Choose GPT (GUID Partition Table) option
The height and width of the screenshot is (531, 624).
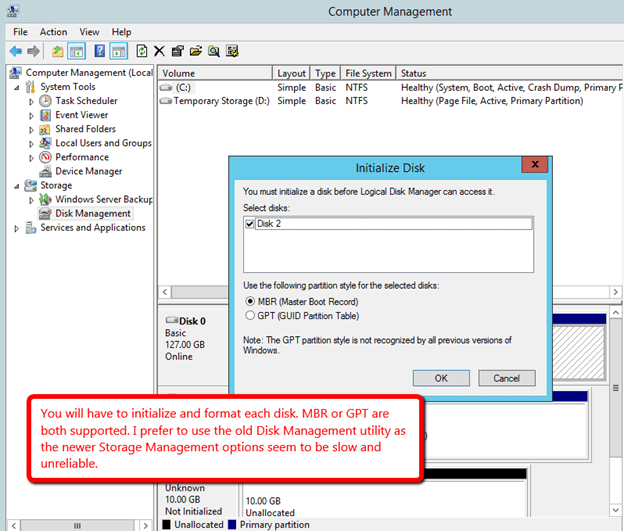pos(250,315)
